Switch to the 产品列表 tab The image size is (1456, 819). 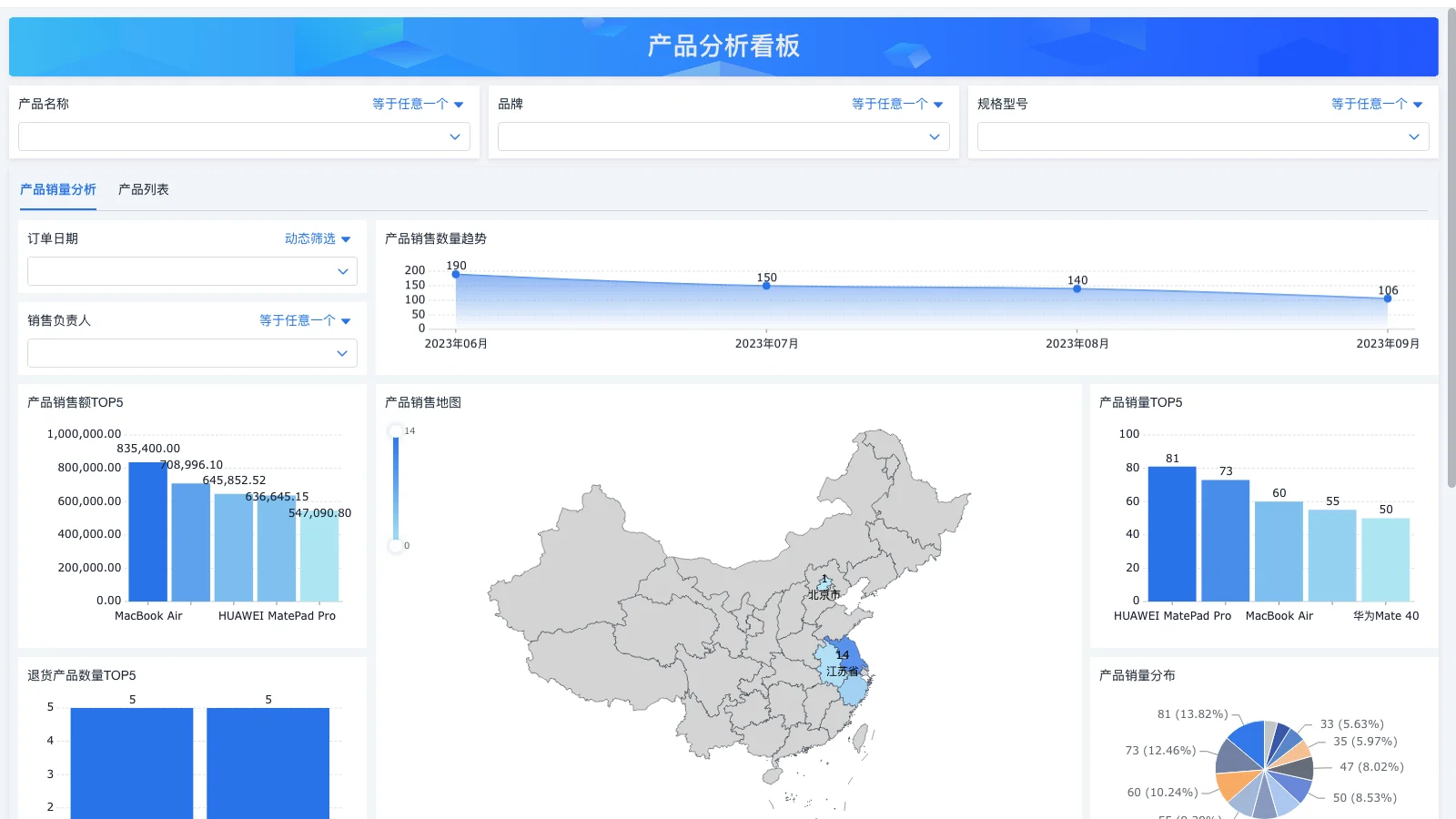tap(143, 189)
